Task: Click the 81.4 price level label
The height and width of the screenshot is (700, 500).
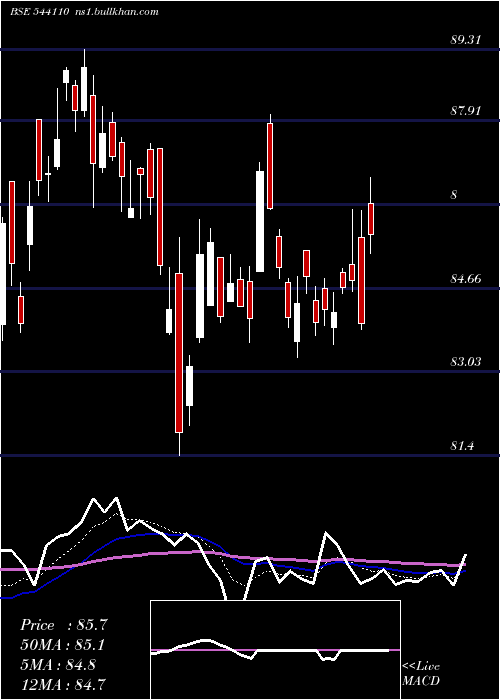Action: coord(462,445)
